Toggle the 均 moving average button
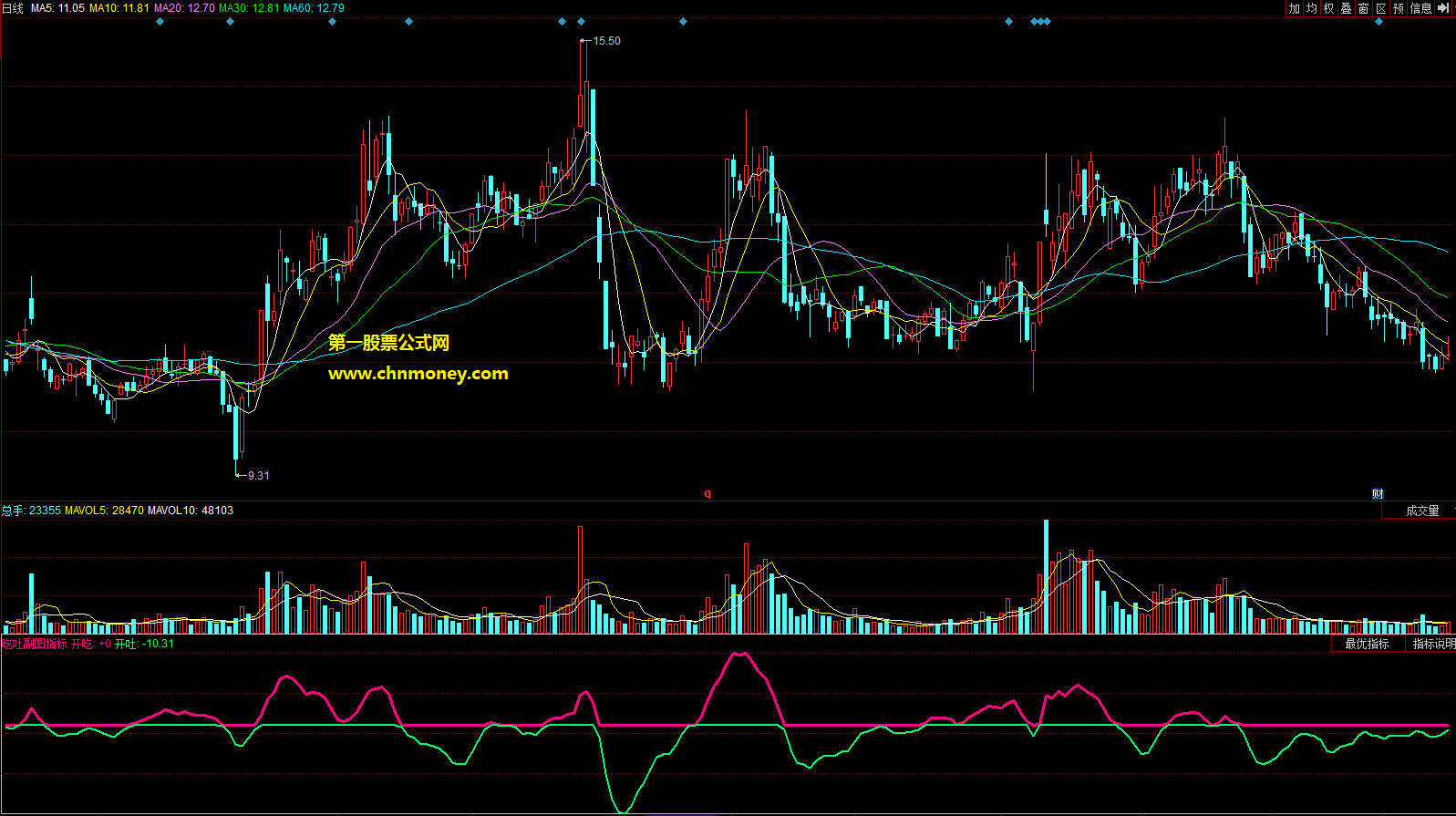The width and height of the screenshot is (1456, 816). 1311,8
